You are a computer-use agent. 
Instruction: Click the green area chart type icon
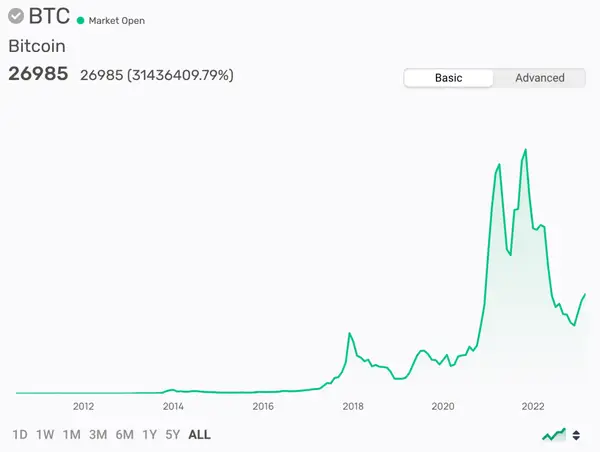pyautogui.click(x=554, y=435)
